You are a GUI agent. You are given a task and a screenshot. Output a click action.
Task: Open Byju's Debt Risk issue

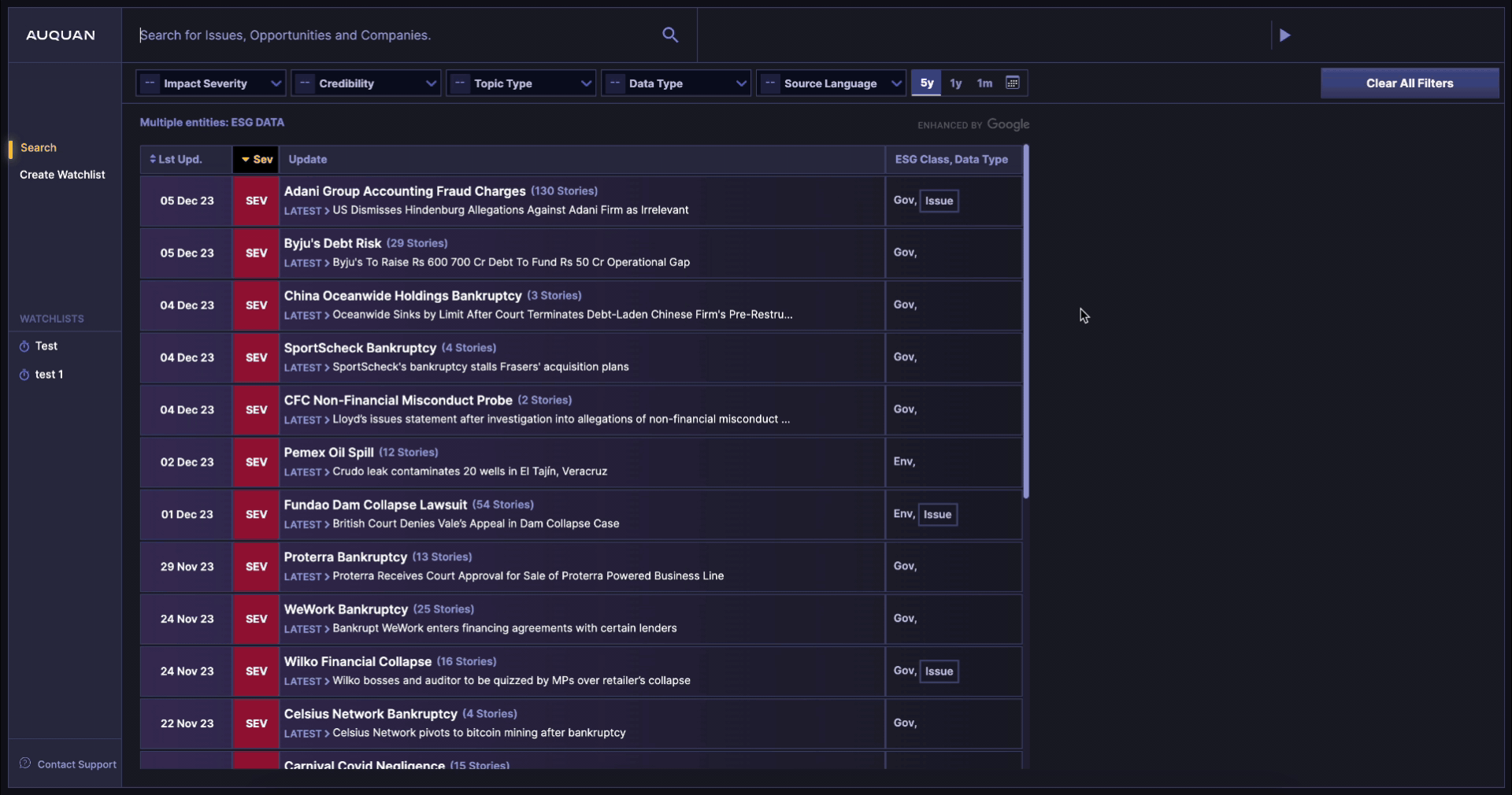pos(332,243)
